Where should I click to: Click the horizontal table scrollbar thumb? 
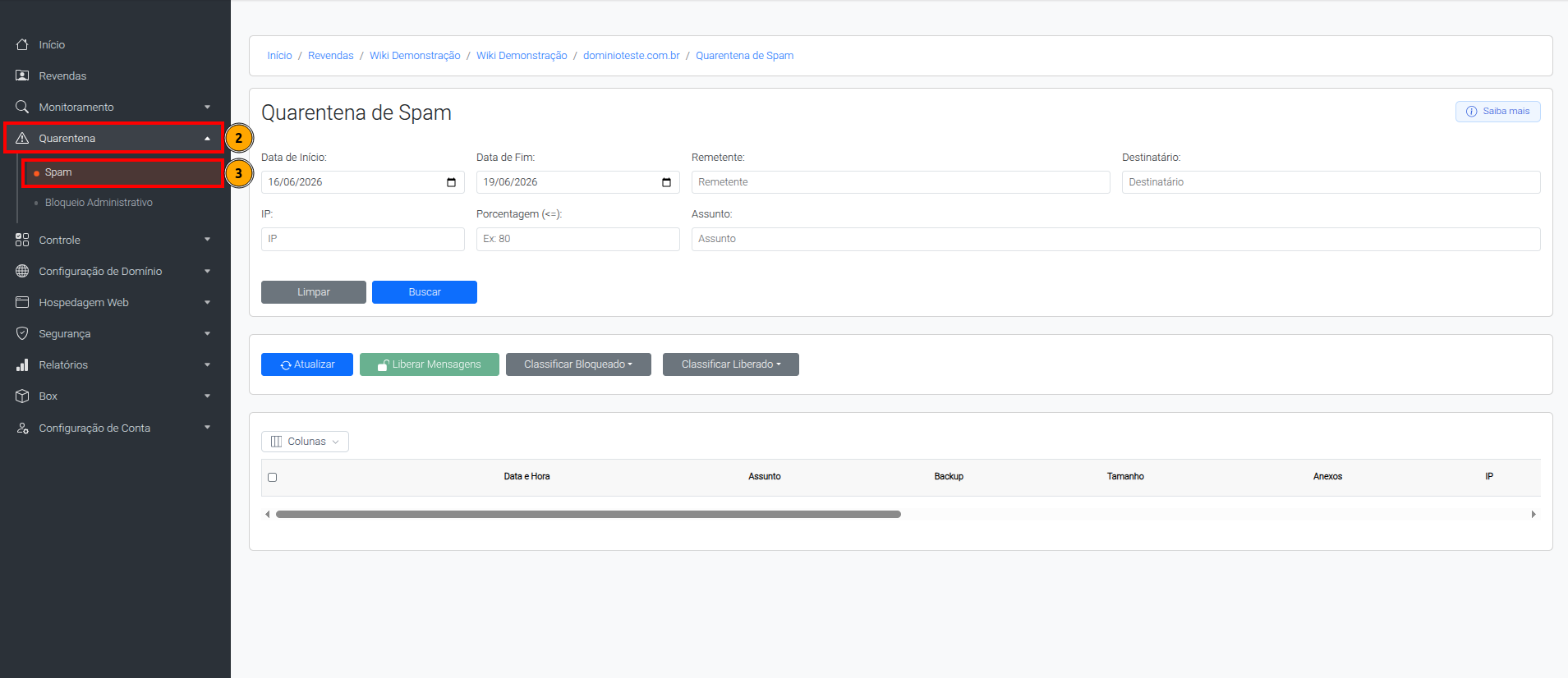coord(588,515)
